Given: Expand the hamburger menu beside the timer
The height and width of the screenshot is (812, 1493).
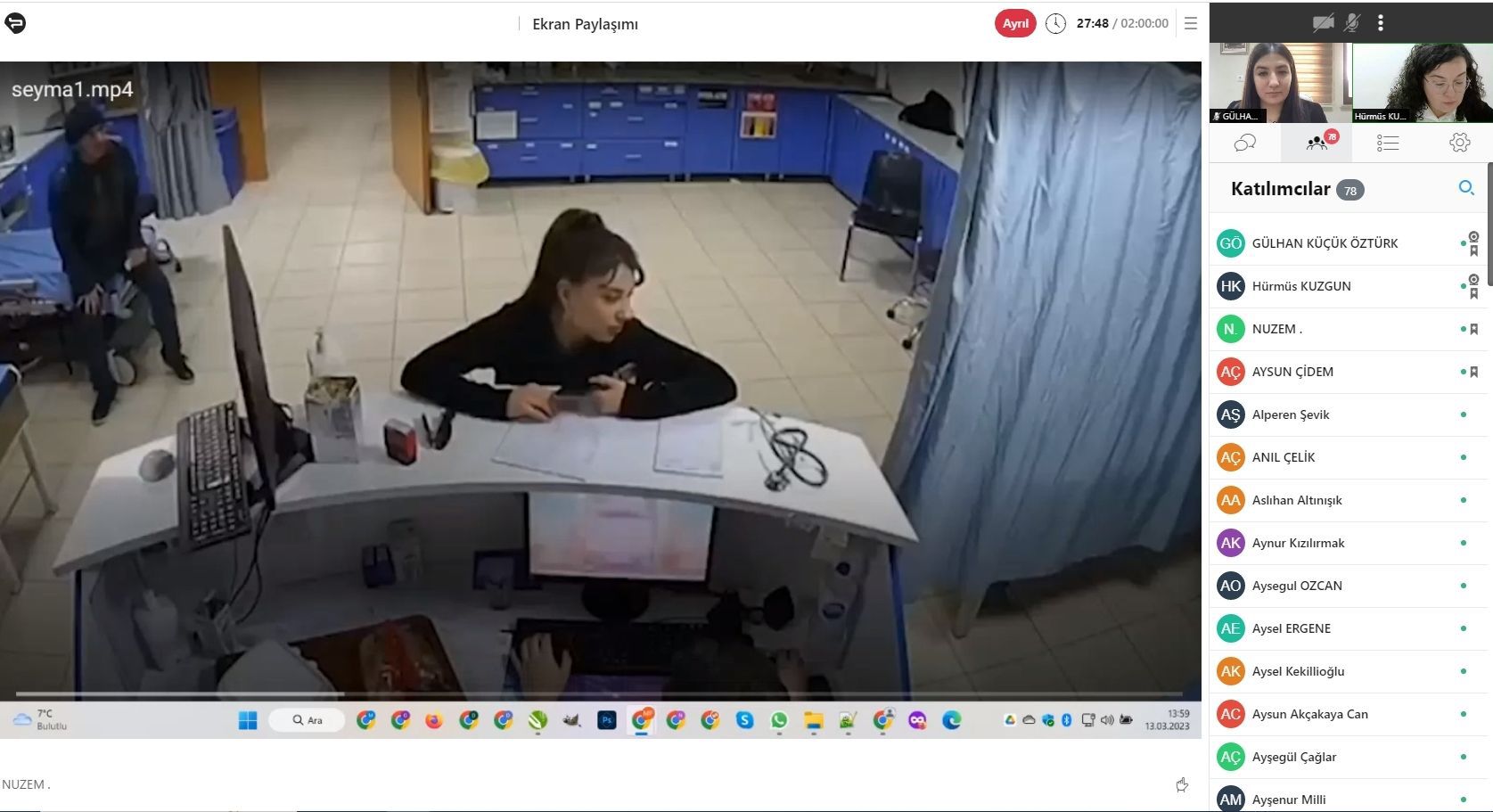Looking at the screenshot, I should click(x=1191, y=24).
